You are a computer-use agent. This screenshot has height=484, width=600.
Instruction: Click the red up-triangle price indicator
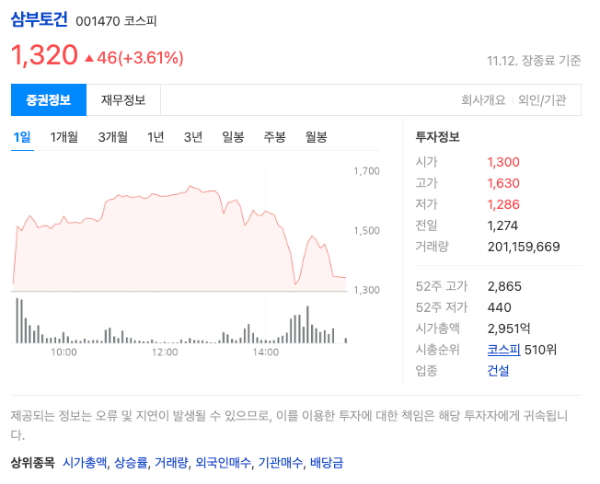[x=89, y=59]
